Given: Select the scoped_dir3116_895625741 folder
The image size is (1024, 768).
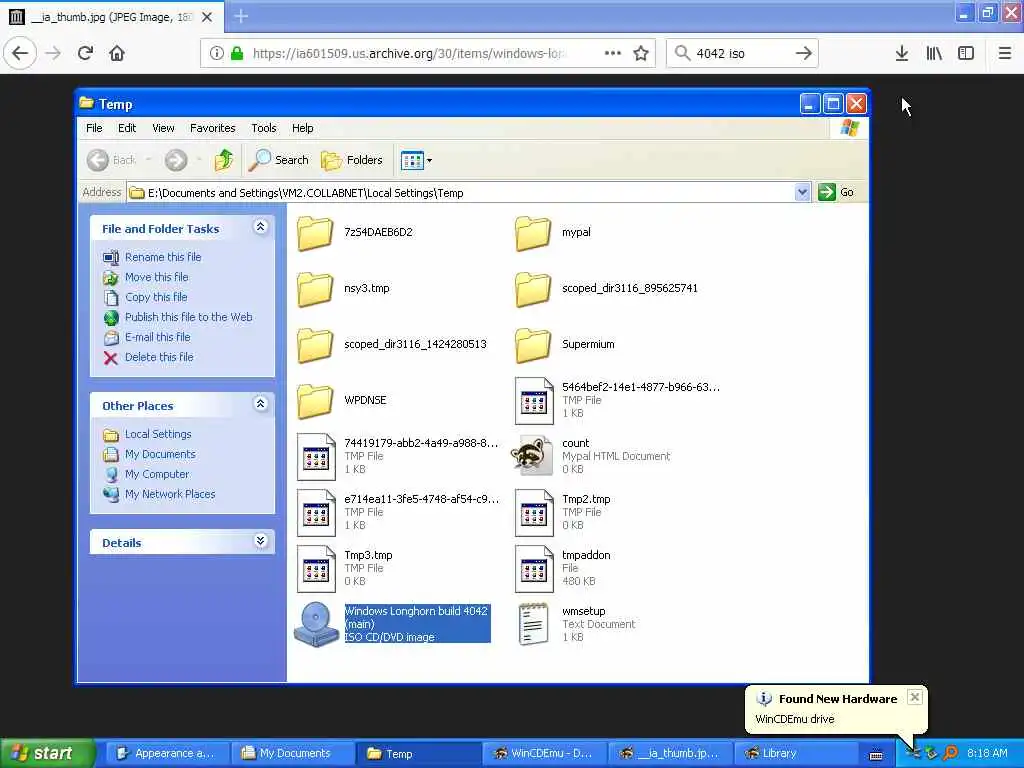Looking at the screenshot, I should [607, 289].
